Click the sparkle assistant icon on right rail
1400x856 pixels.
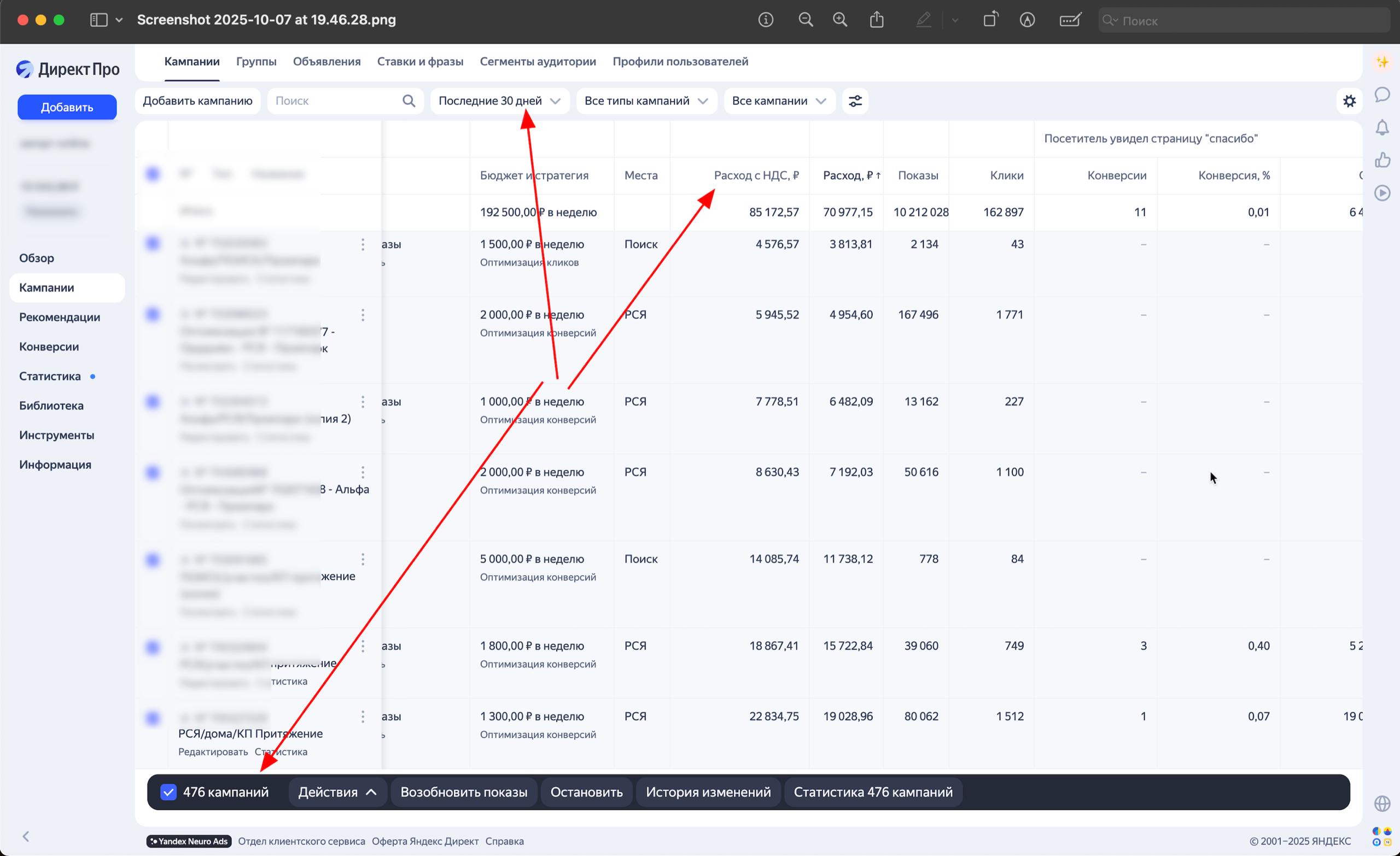coord(1382,61)
